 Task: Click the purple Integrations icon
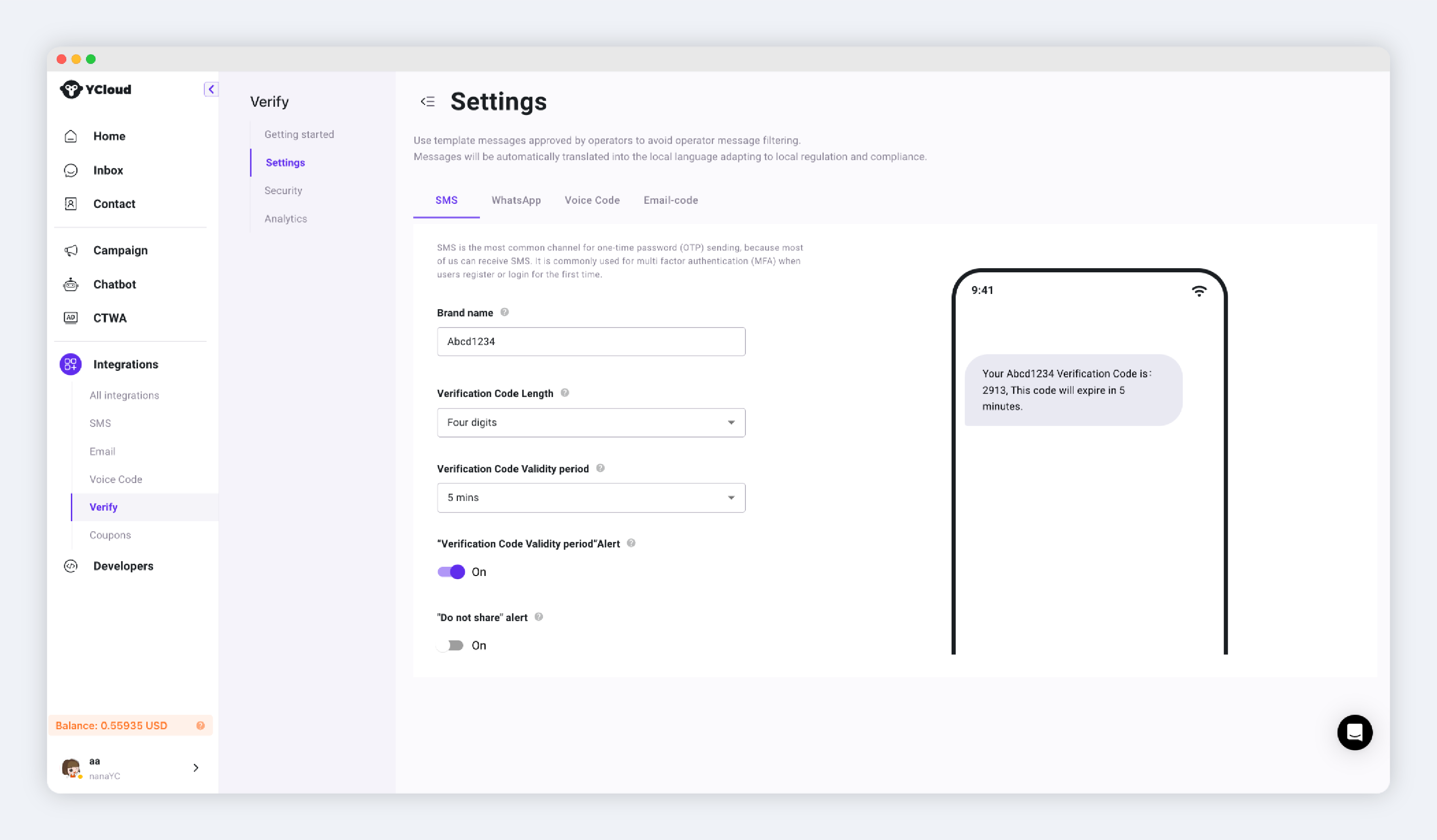pyautogui.click(x=71, y=364)
